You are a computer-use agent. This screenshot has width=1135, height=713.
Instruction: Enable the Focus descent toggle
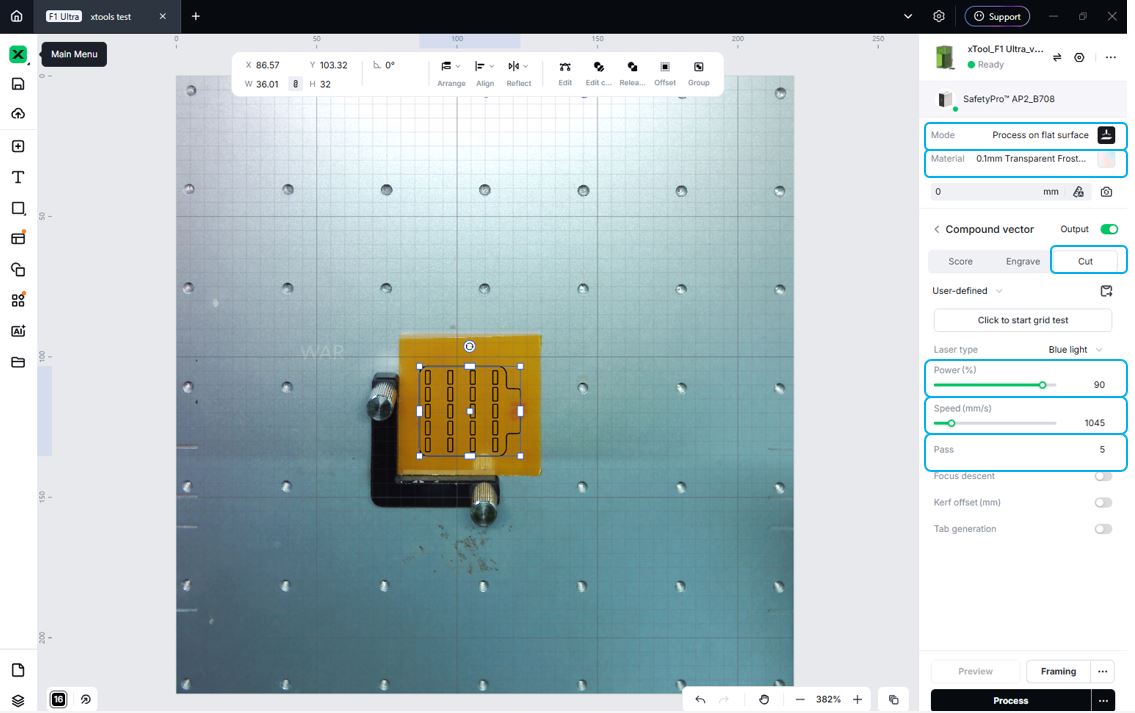pyautogui.click(x=1103, y=476)
